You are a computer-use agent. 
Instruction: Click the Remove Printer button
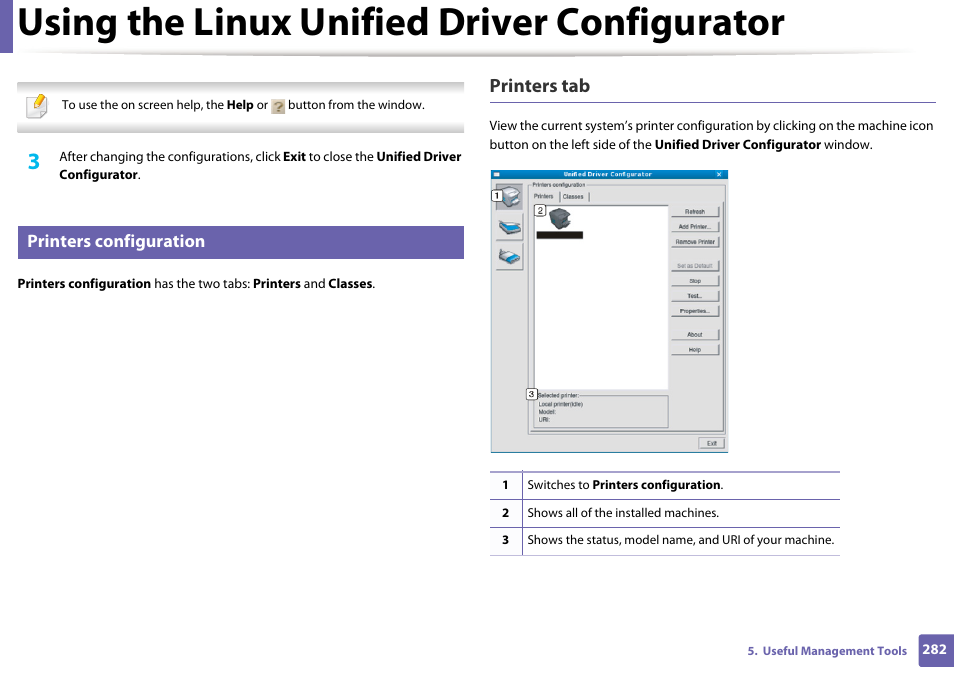click(695, 243)
